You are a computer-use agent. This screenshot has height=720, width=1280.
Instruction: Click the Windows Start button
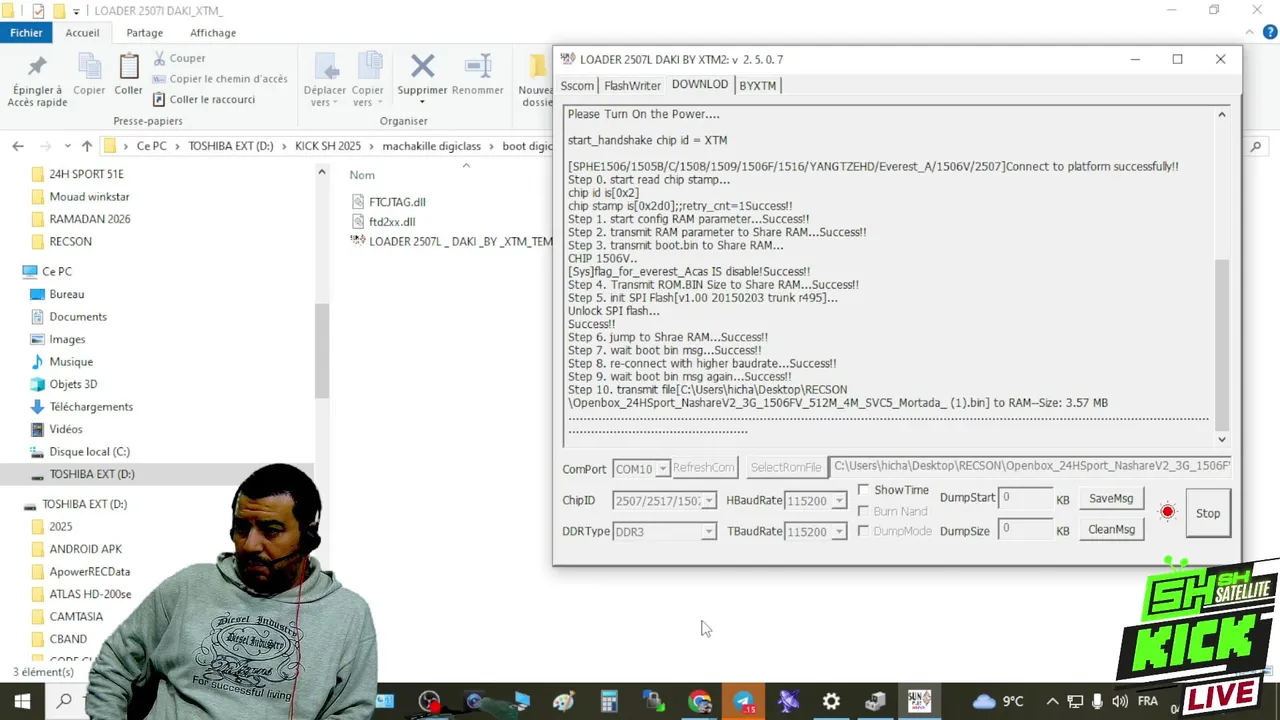tap(22, 701)
